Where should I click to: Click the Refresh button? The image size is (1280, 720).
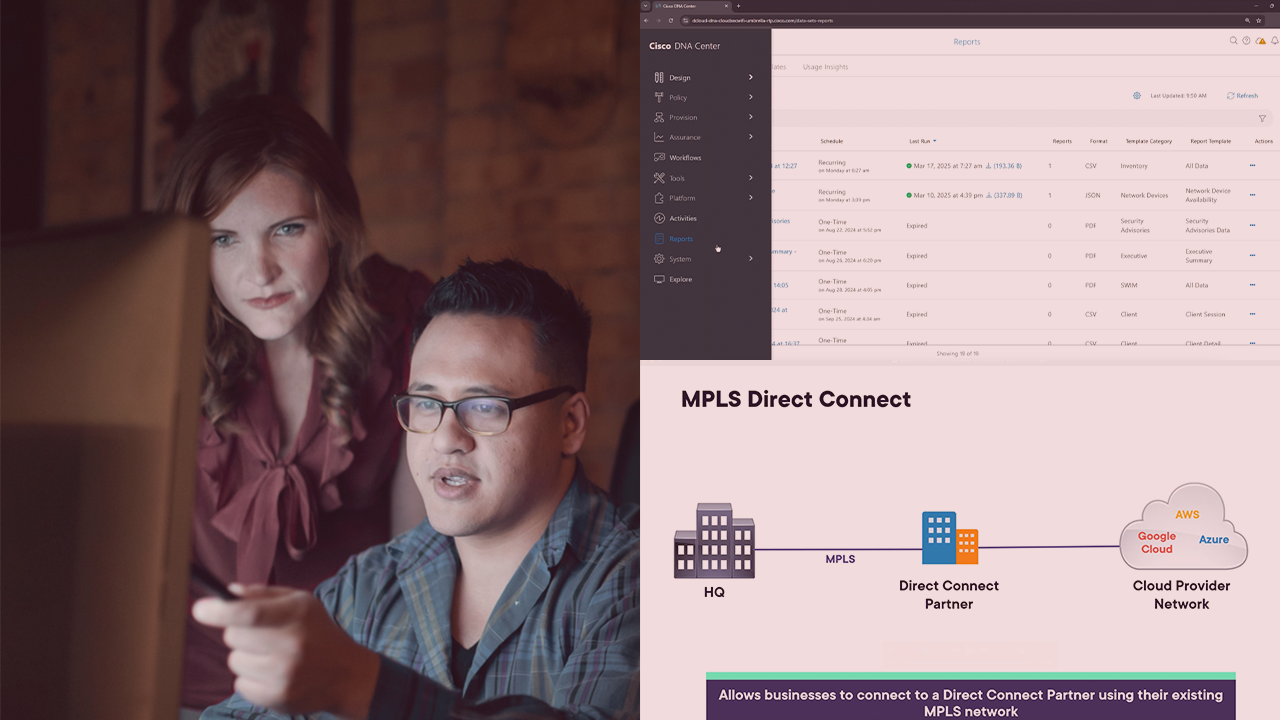tap(1242, 96)
